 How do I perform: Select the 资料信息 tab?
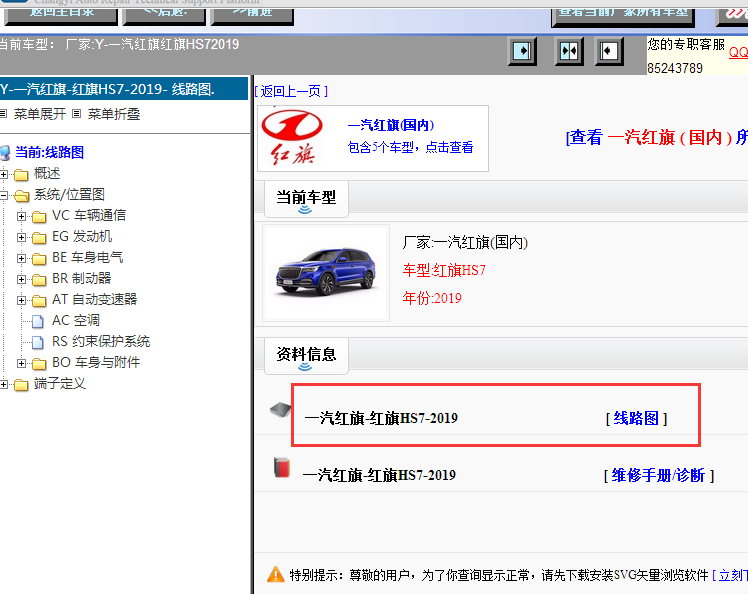click(306, 355)
